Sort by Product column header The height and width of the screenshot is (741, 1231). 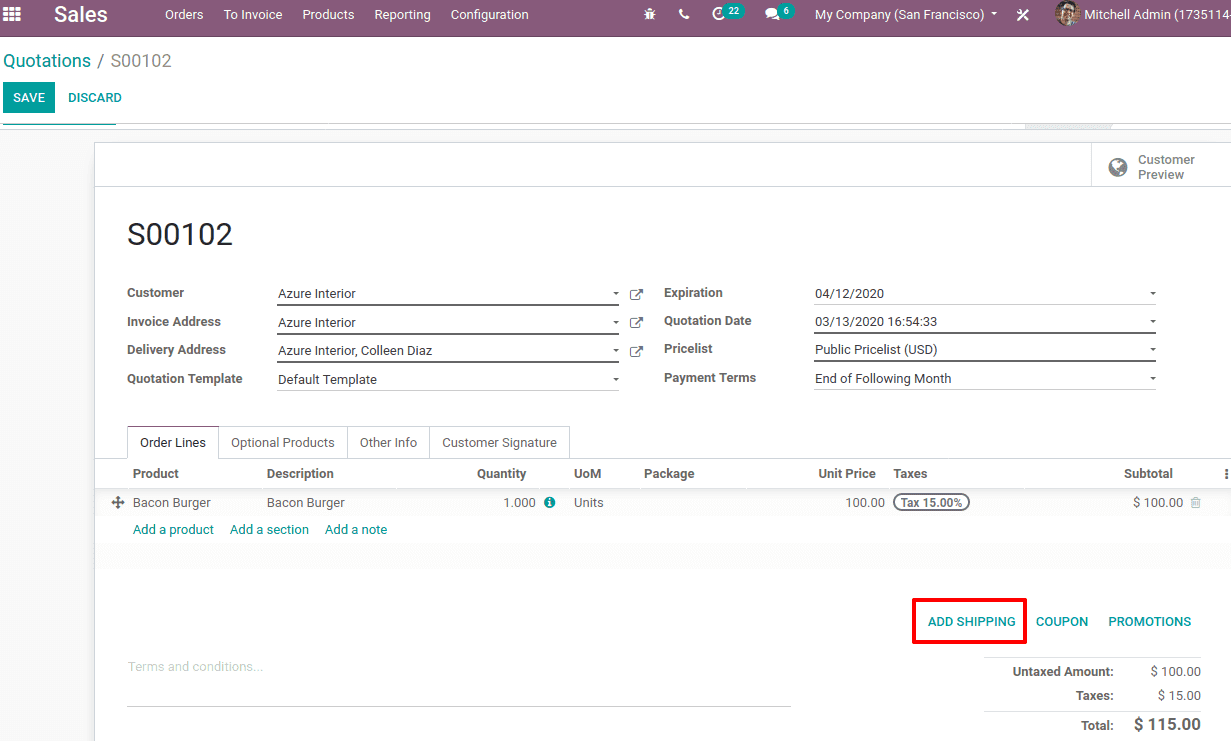point(156,474)
